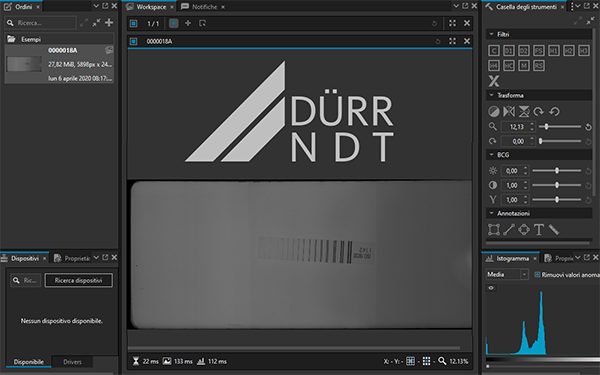Rotate the image clockwise

pos(539,111)
